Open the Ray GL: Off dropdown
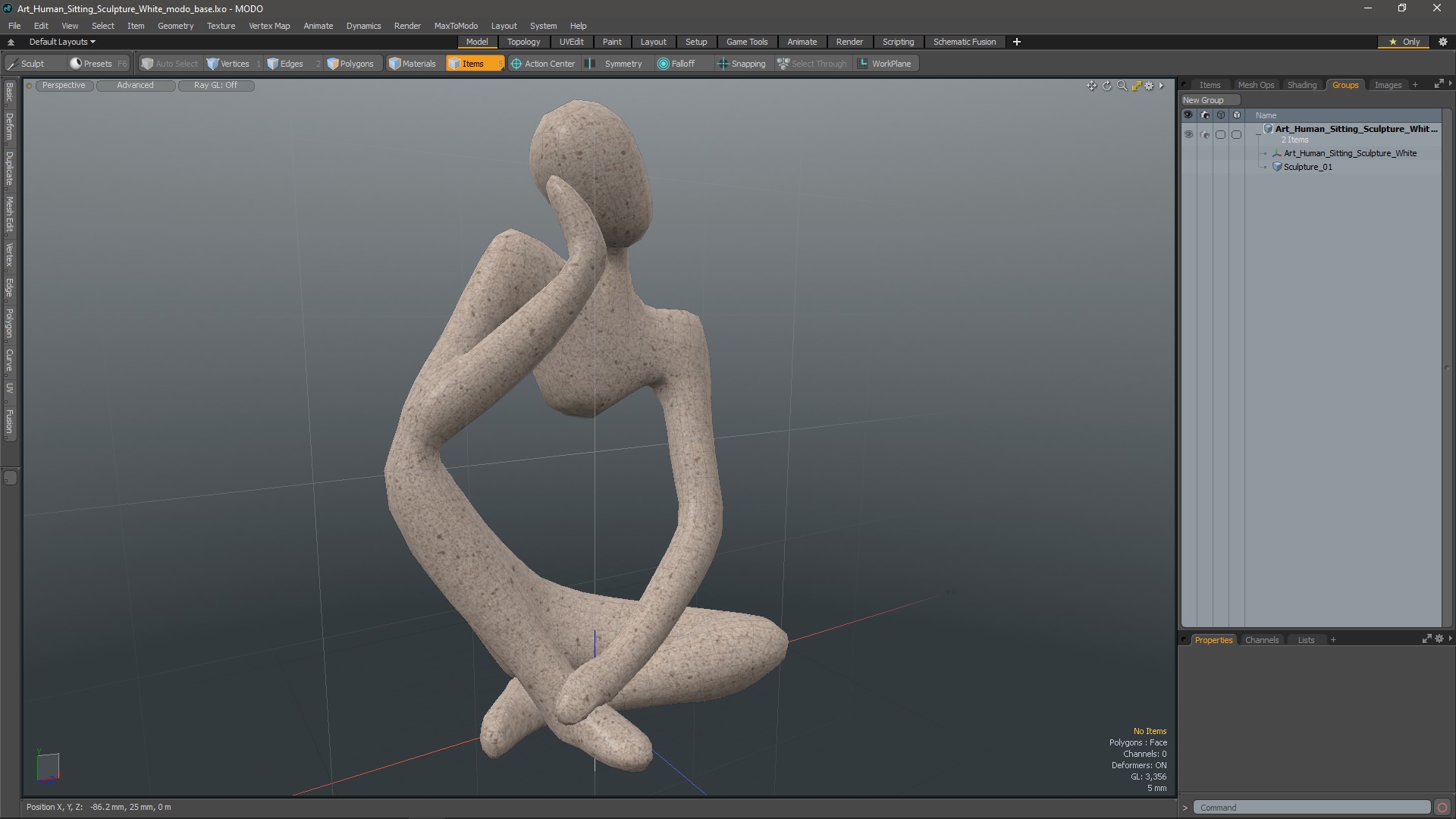 [215, 86]
